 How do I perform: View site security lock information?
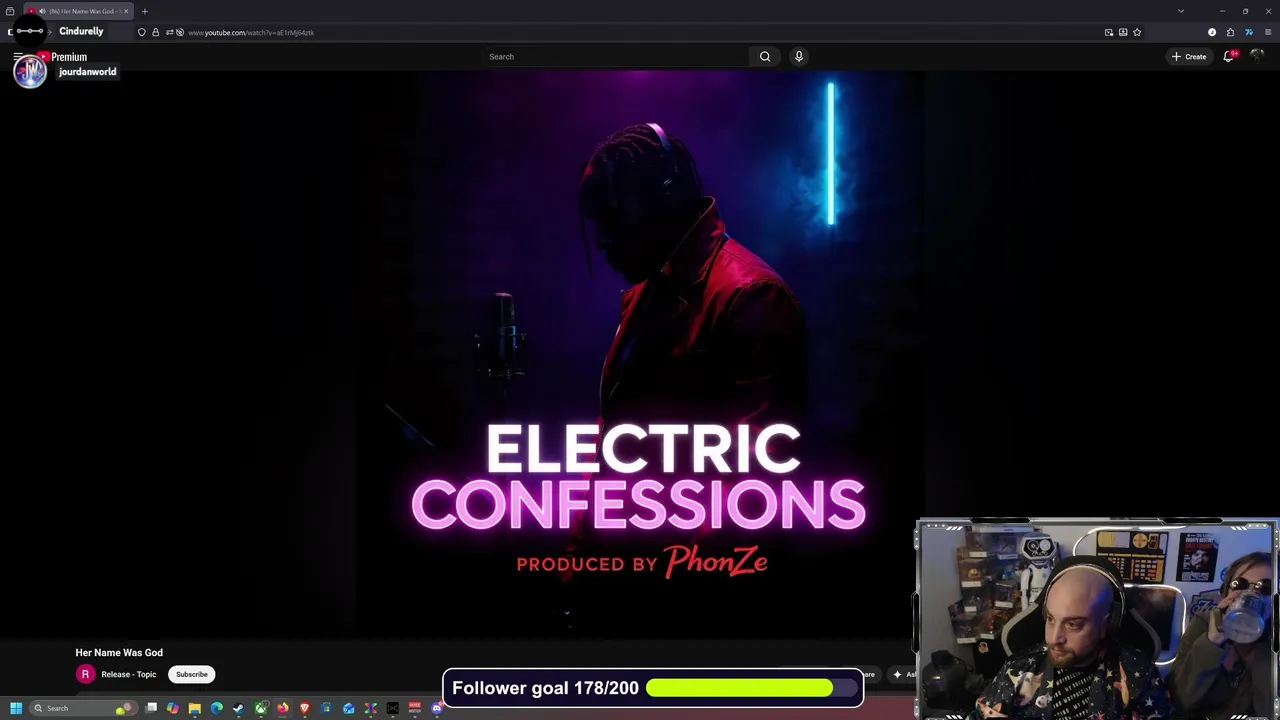pos(155,32)
